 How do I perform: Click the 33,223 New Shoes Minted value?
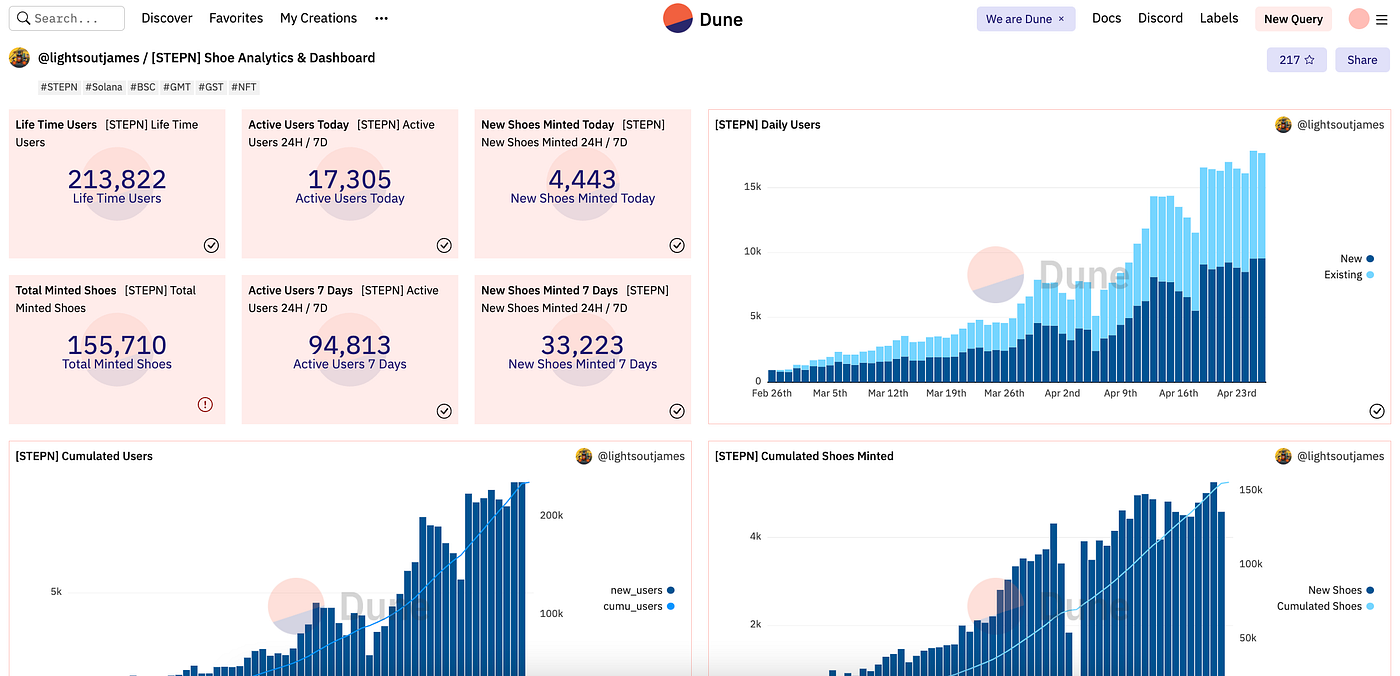pos(583,345)
